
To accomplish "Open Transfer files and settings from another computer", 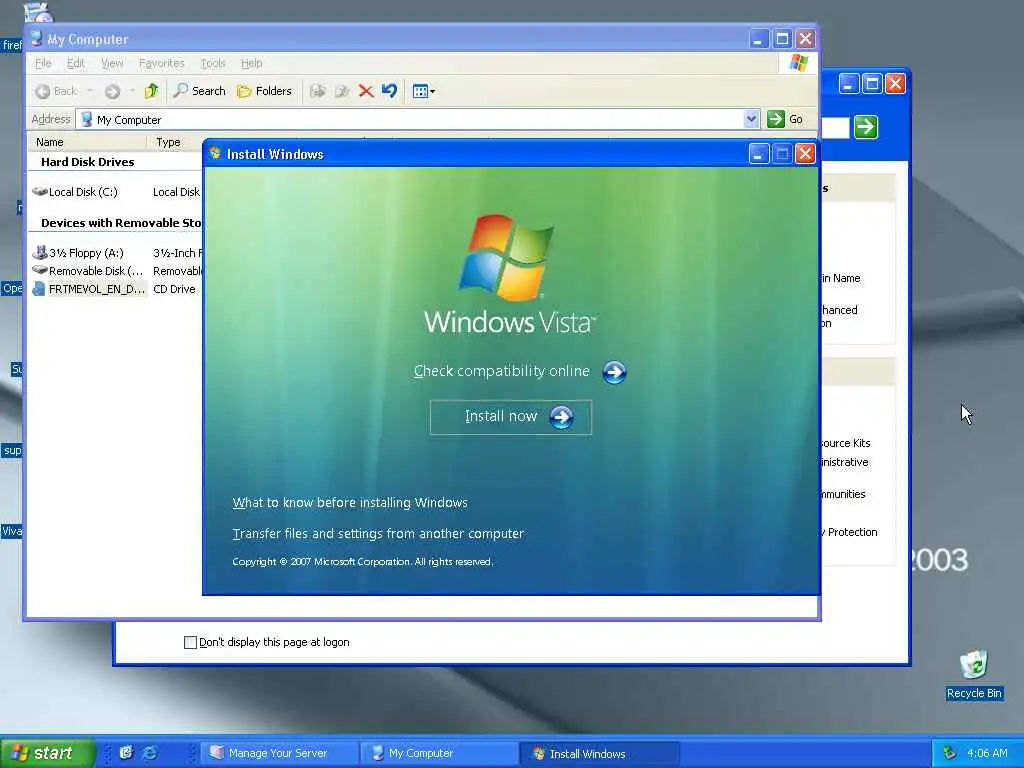I will (x=378, y=534).
